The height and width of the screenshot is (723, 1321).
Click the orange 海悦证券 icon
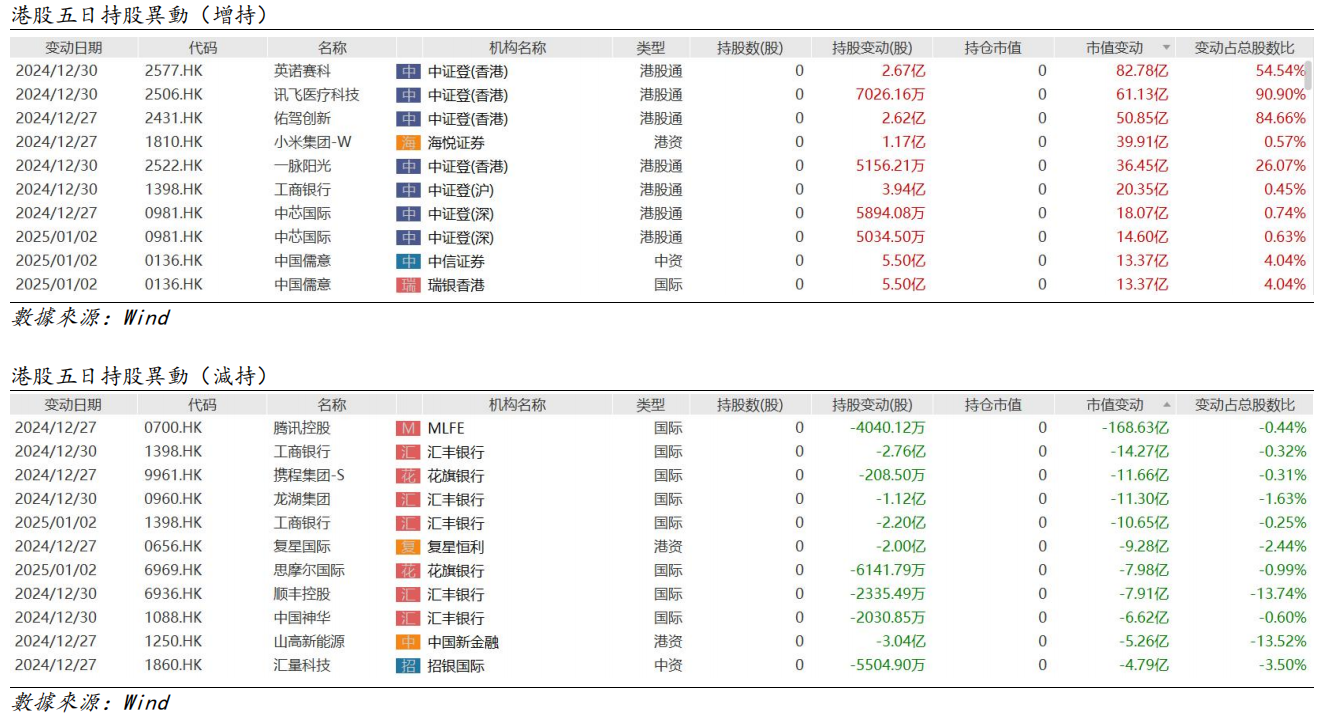(408, 142)
